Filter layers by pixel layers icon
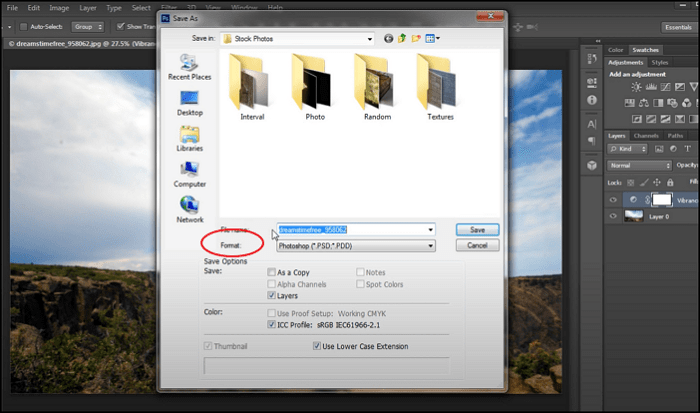 tap(659, 149)
